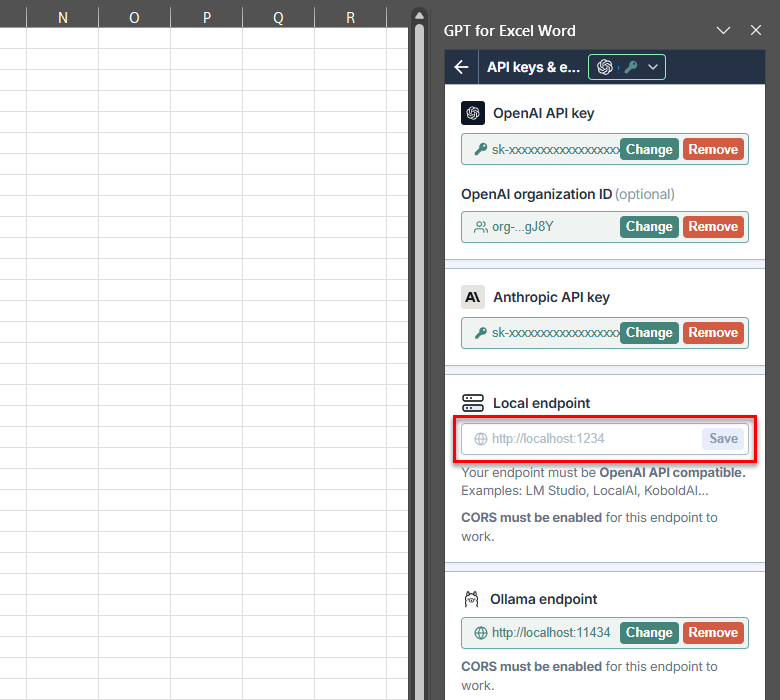Change the OpenAI API key
Viewport: 780px width, 700px height.
click(x=649, y=149)
